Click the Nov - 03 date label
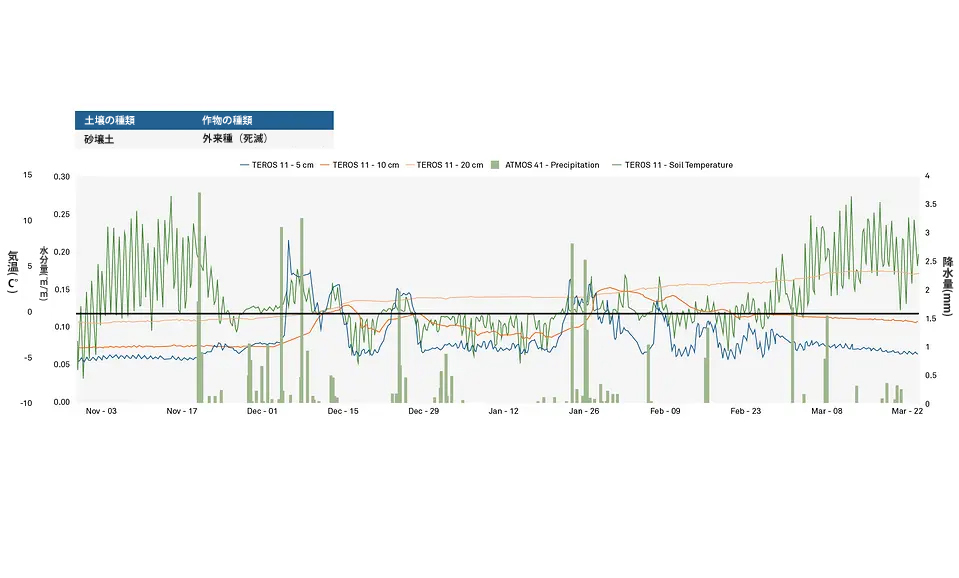This screenshot has width=959, height=578. pyautogui.click(x=101, y=411)
